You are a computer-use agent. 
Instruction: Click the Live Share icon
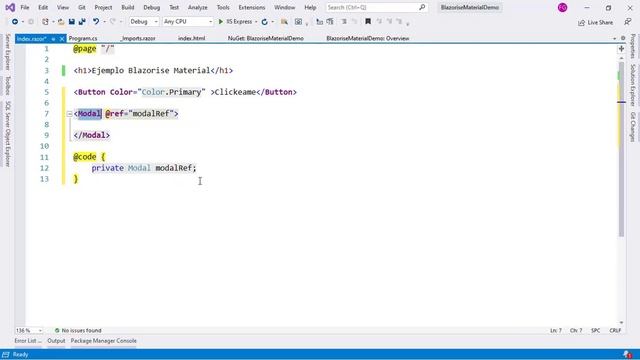(581, 23)
